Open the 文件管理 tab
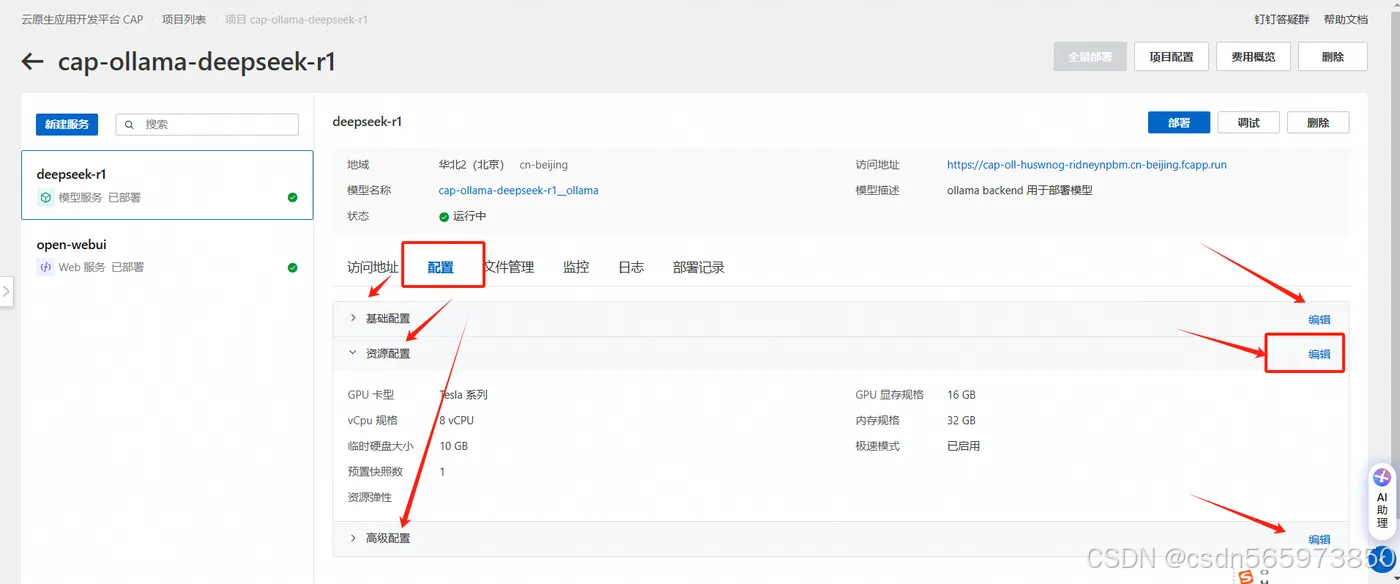 pyautogui.click(x=509, y=267)
